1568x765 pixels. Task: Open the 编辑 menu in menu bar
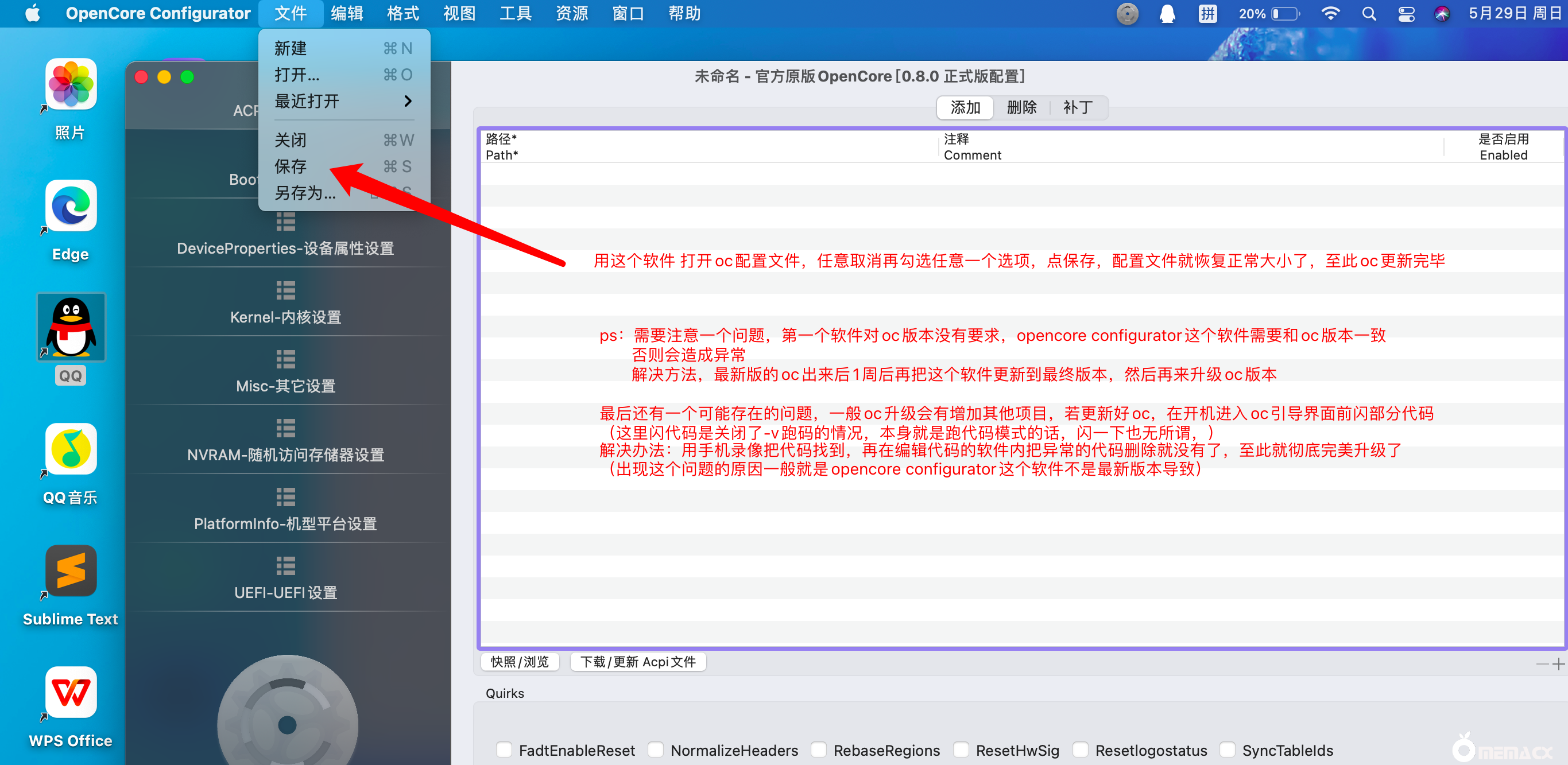346,13
